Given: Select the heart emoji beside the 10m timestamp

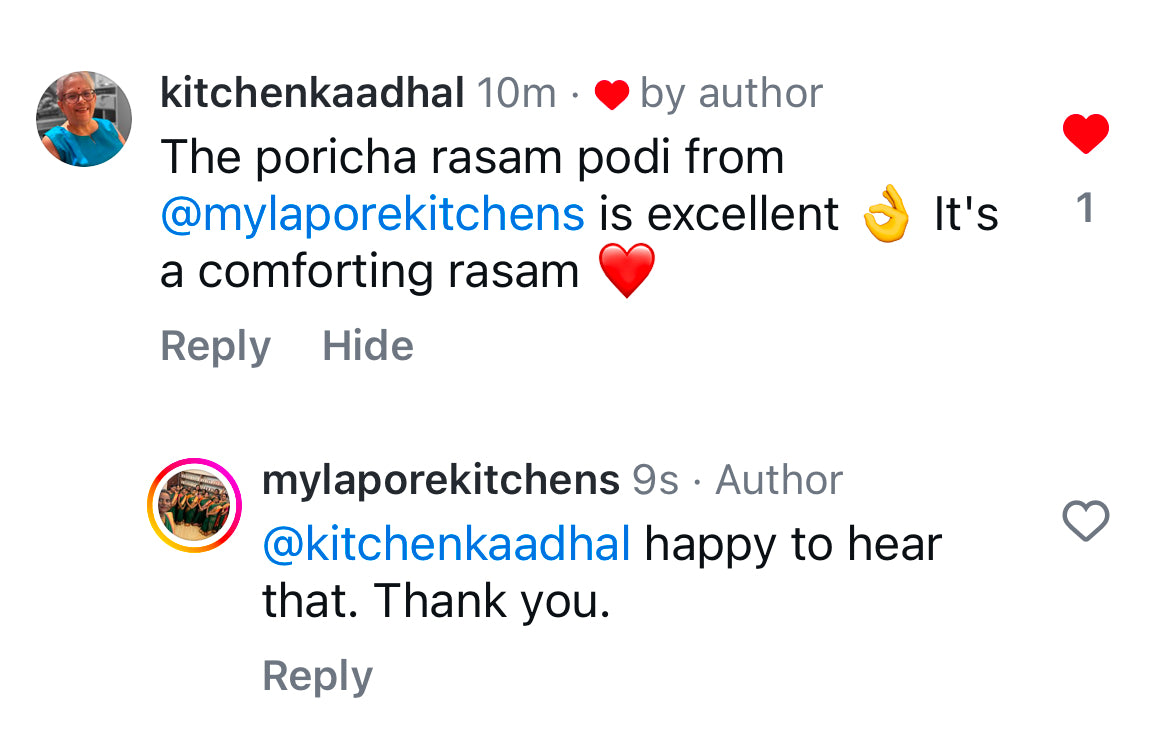Looking at the screenshot, I should (611, 93).
